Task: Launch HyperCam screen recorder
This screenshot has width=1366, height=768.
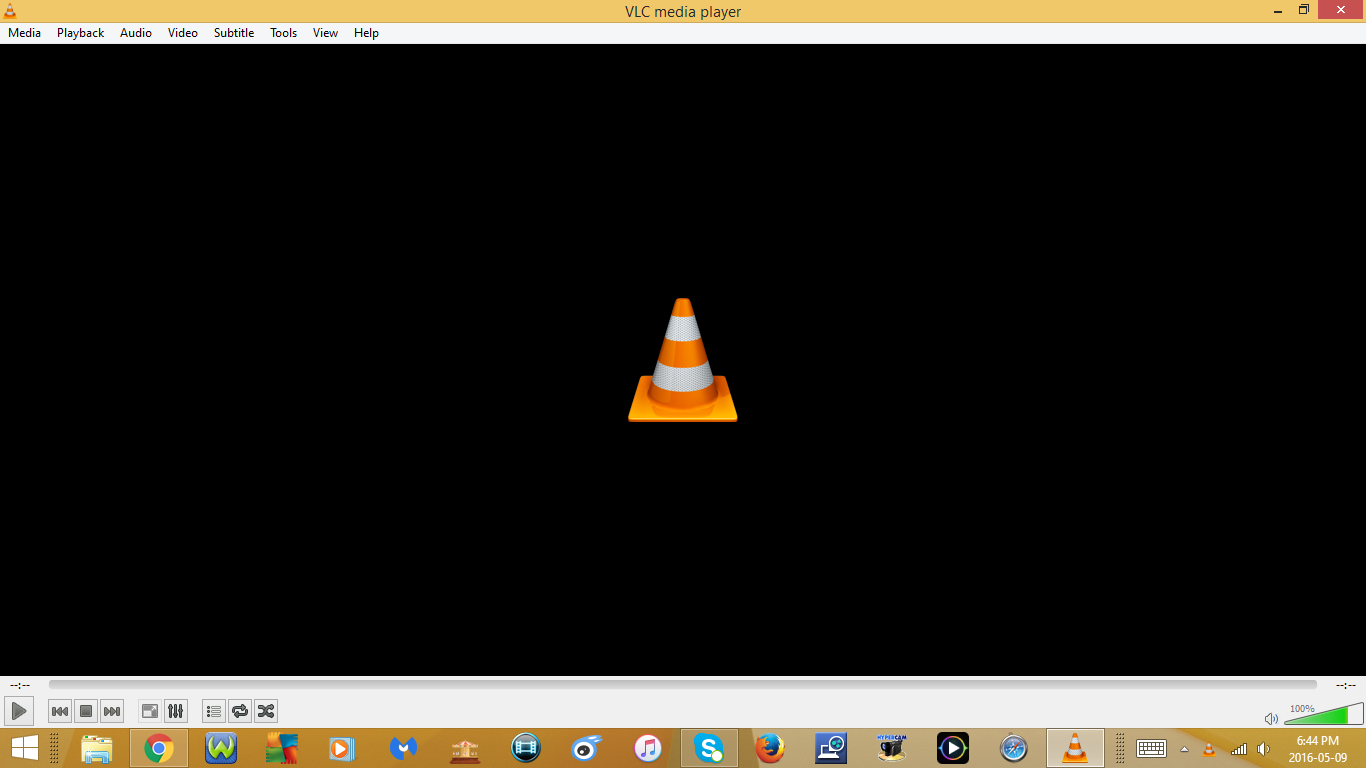Action: click(892, 748)
